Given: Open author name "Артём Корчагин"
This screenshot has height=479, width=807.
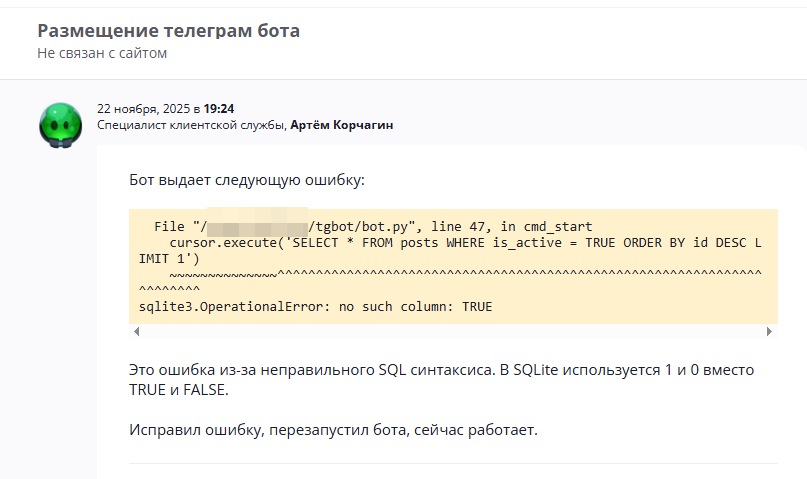Looking at the screenshot, I should (x=342, y=125).
